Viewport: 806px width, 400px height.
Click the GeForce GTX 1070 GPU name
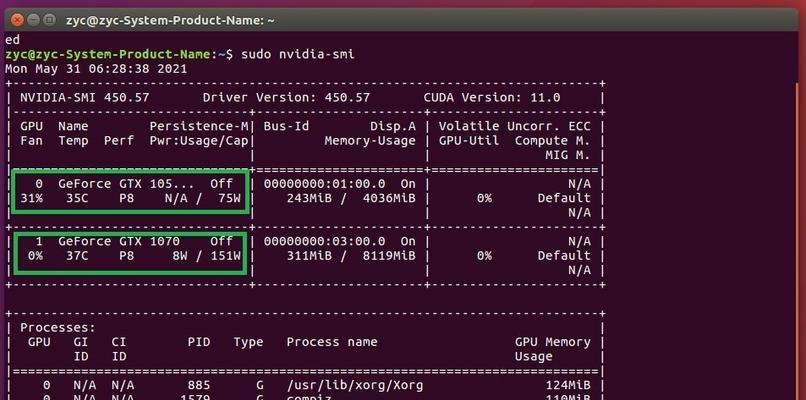pos(119,241)
